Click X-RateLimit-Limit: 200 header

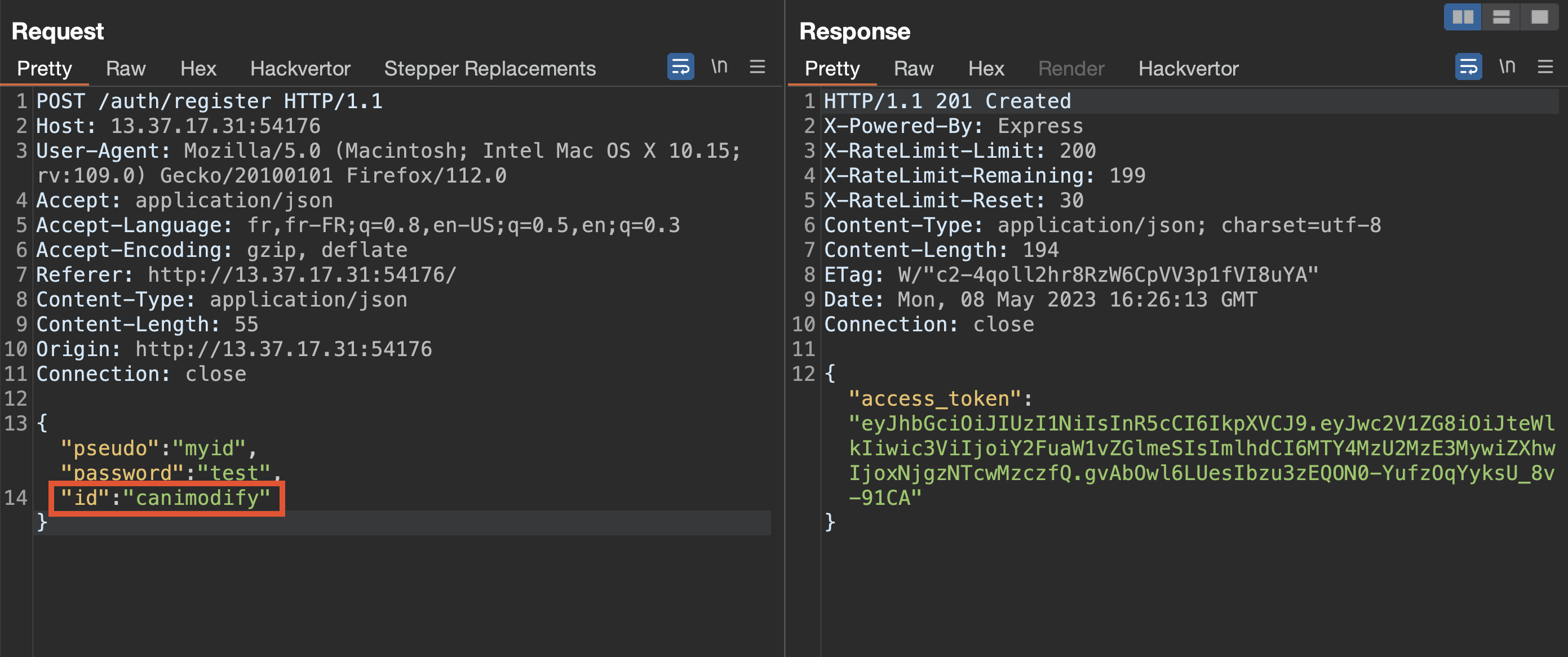pos(960,151)
